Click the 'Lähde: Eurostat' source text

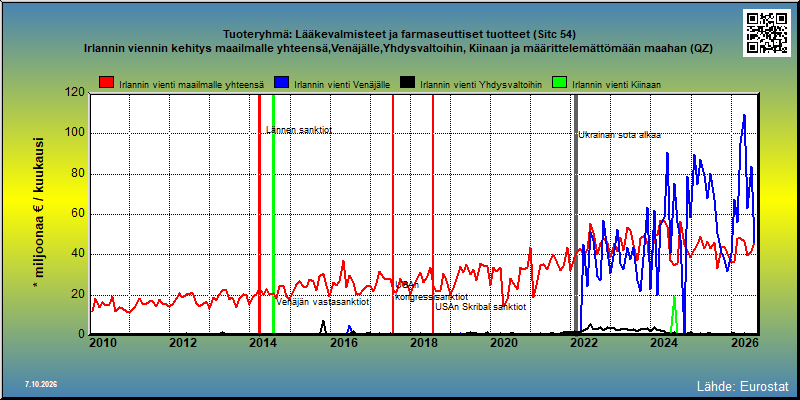742,385
